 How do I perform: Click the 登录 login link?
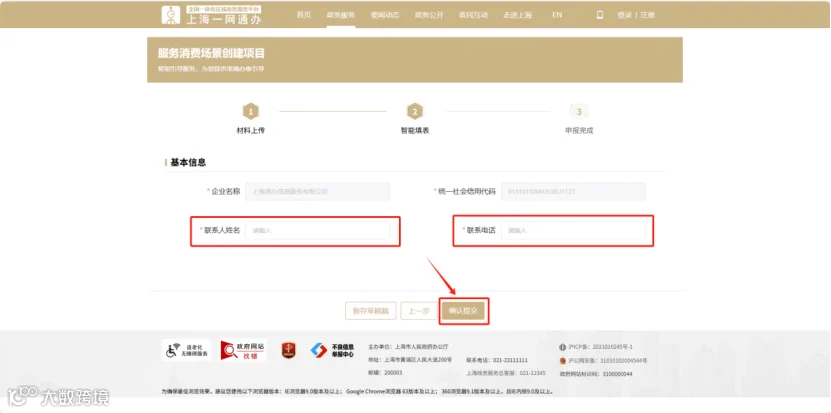click(x=624, y=15)
